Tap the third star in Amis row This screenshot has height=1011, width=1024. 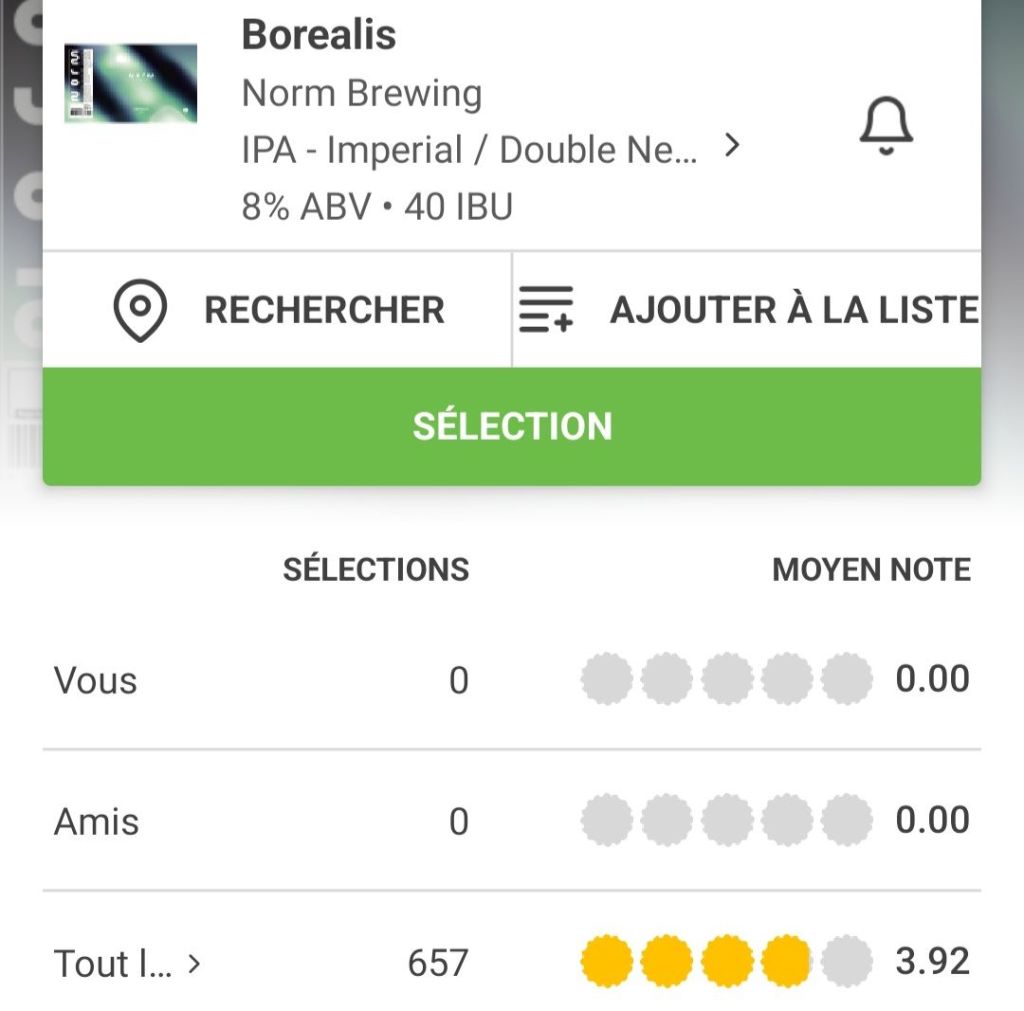tap(727, 821)
